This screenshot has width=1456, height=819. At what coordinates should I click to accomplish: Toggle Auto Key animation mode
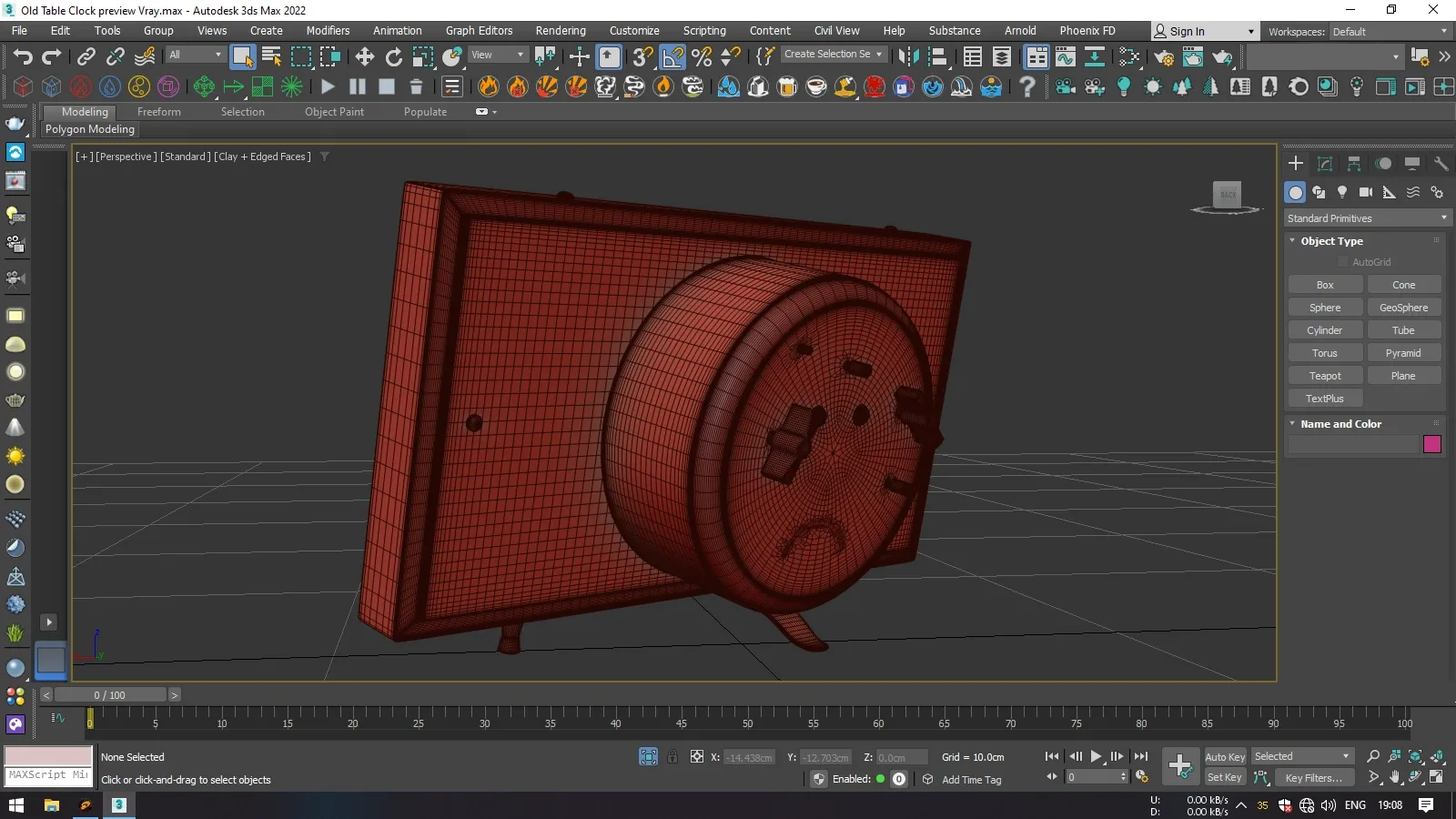(x=1224, y=757)
